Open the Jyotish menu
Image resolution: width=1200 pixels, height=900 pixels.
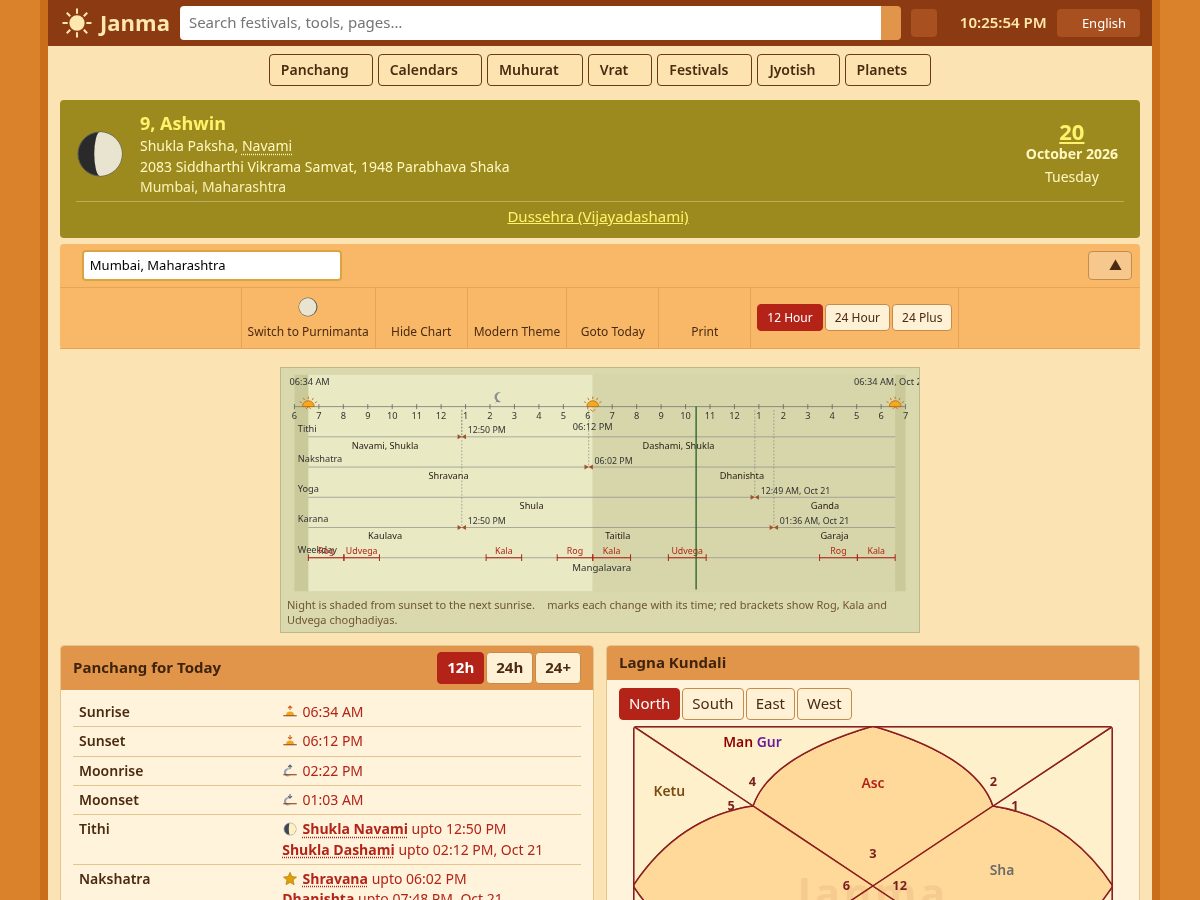coord(798,70)
